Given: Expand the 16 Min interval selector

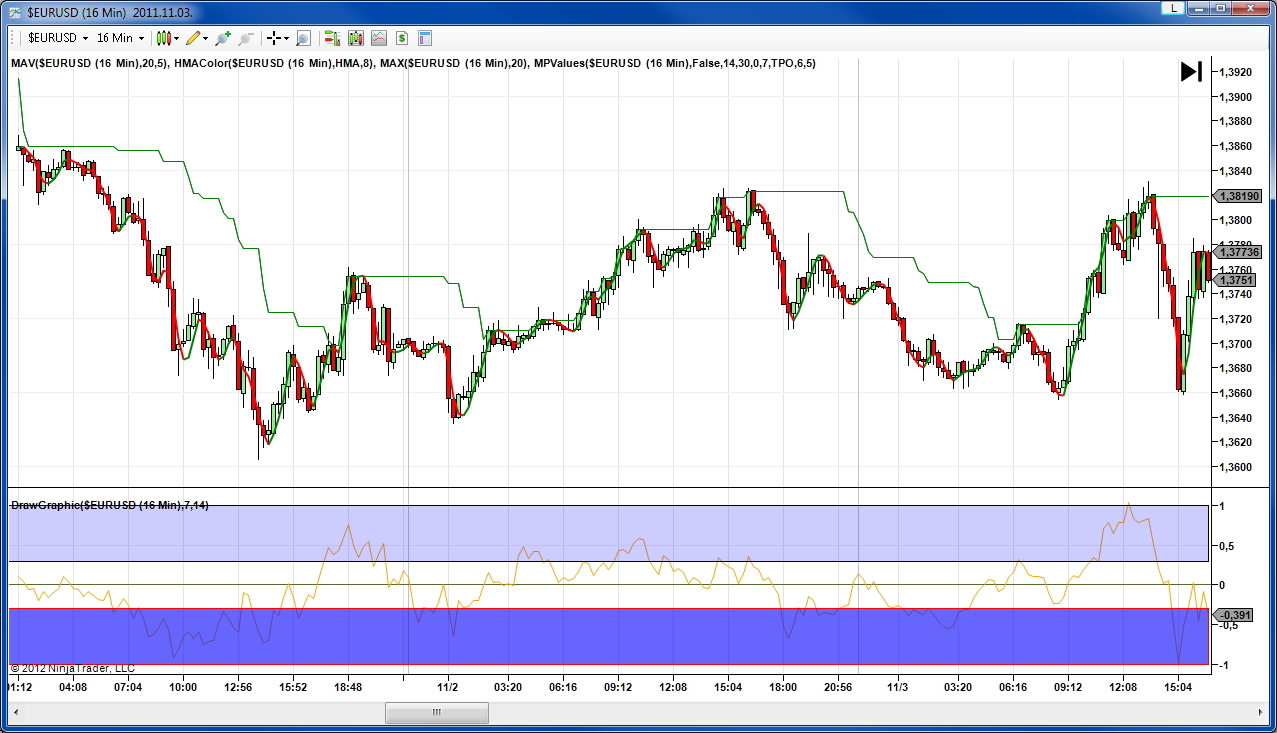Looking at the screenshot, I should tap(121, 38).
